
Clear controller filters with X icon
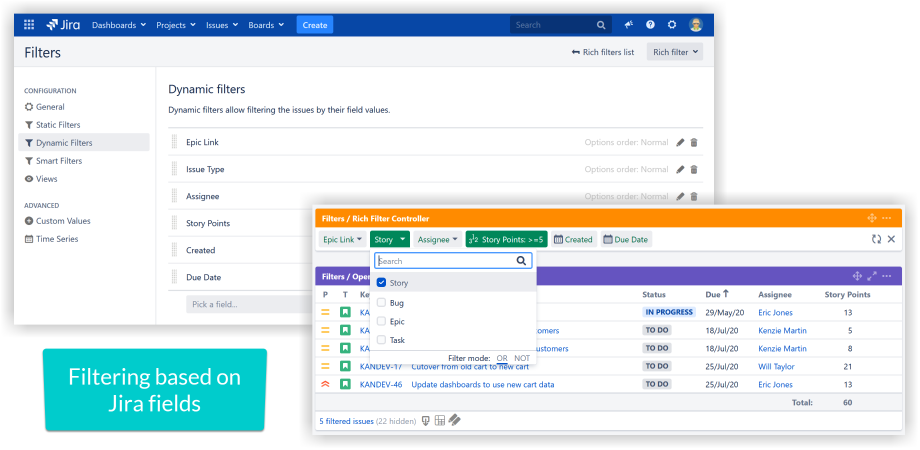click(891, 239)
